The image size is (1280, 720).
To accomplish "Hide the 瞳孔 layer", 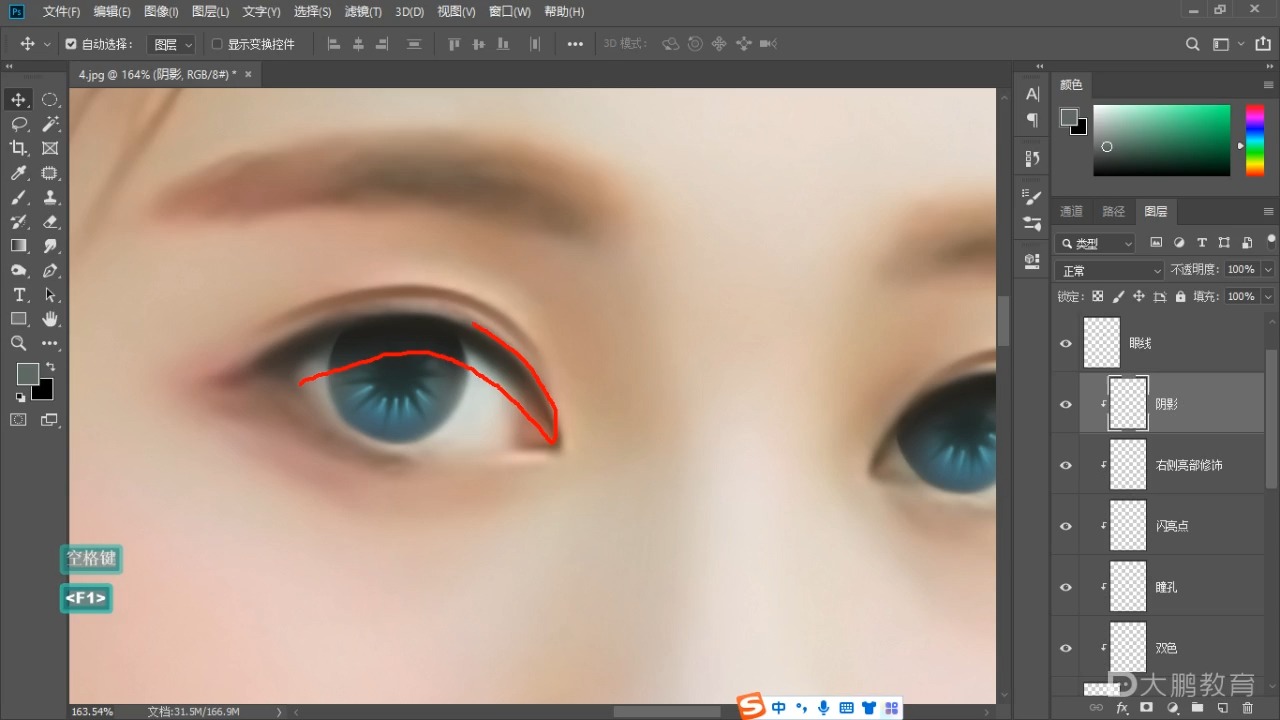I will 1066,588.
